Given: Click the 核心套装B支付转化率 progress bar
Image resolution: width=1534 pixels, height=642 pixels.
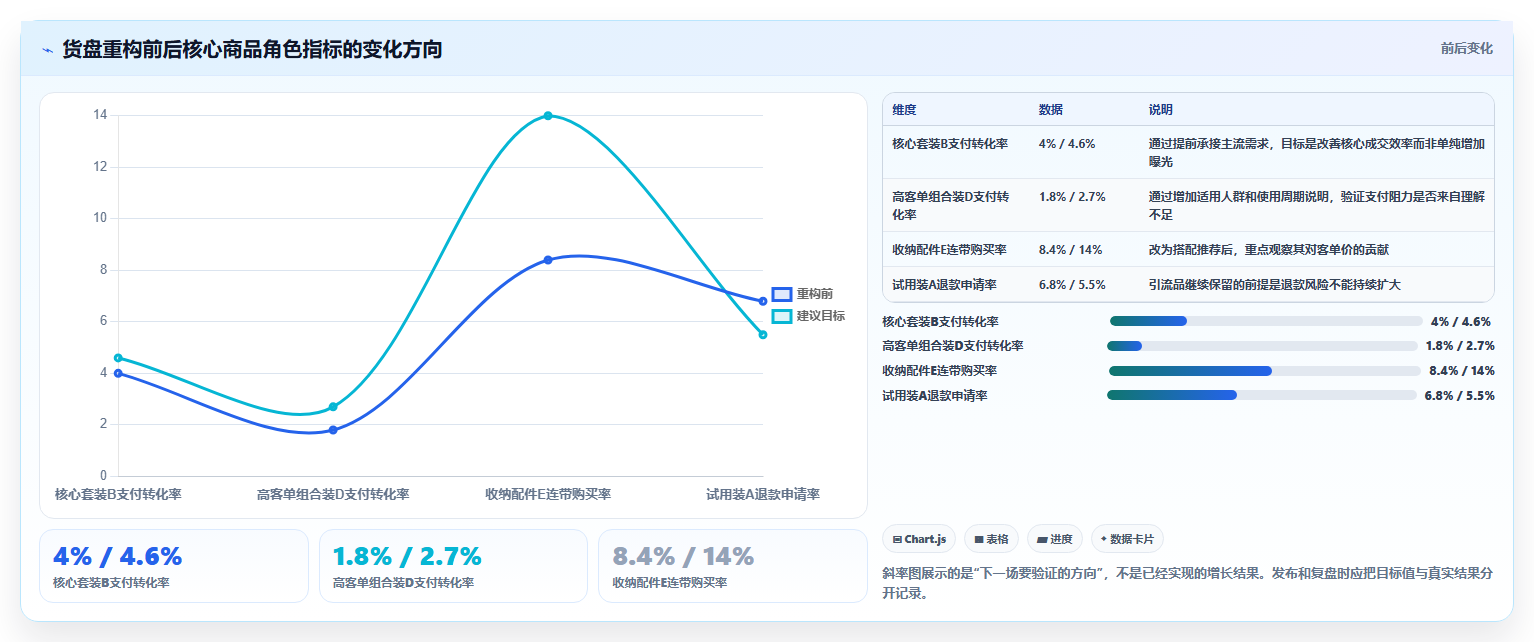Looking at the screenshot, I should tap(1266, 321).
